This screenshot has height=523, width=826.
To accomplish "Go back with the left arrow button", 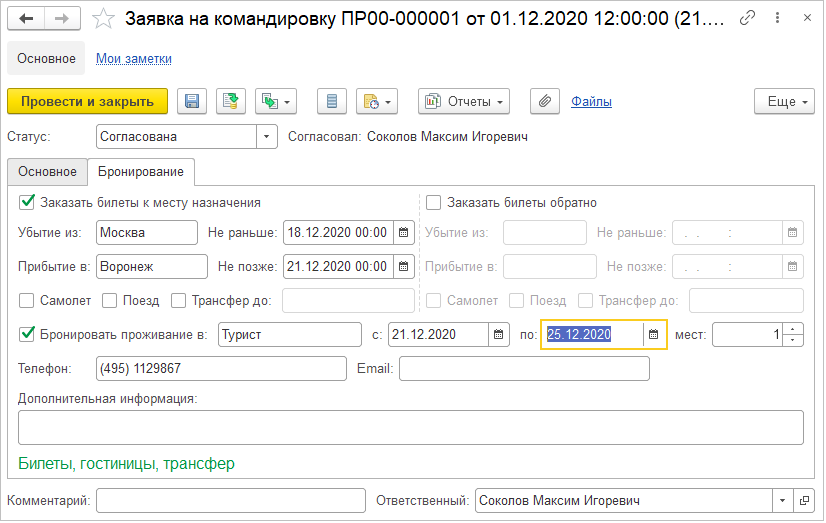I will coord(26,19).
